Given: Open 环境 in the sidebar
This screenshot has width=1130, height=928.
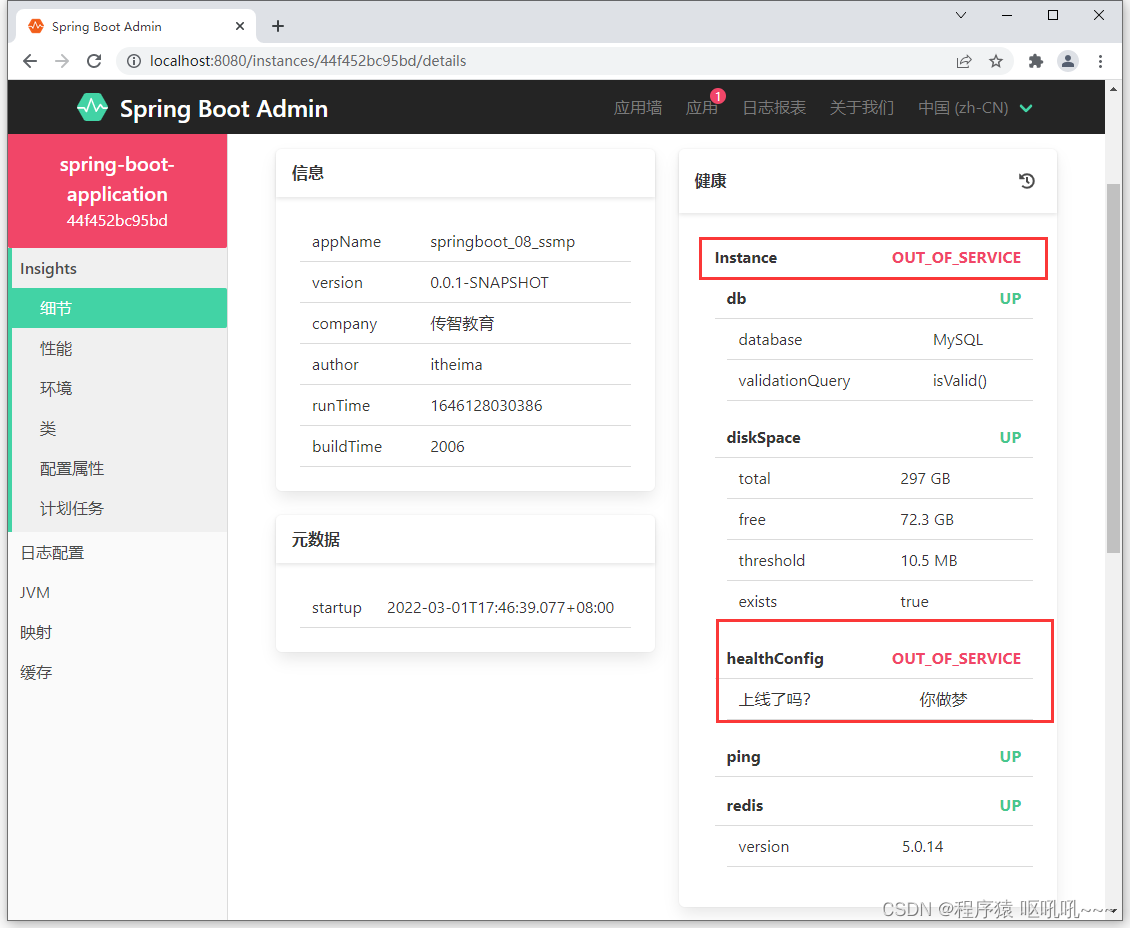Looking at the screenshot, I should click(x=119, y=388).
